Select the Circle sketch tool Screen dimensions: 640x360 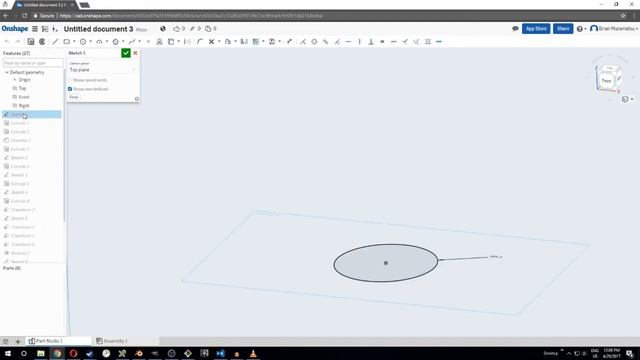[83, 42]
